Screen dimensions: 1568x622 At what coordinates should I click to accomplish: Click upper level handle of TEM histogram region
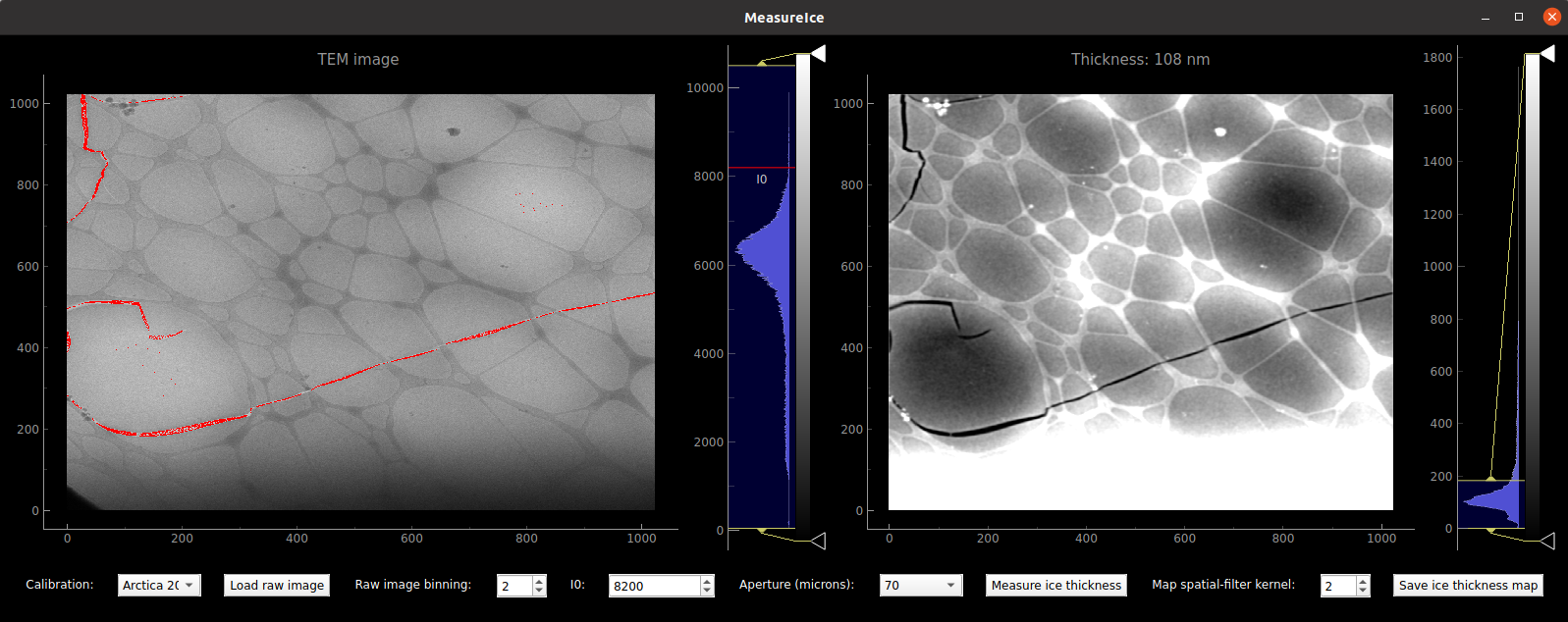[761, 64]
